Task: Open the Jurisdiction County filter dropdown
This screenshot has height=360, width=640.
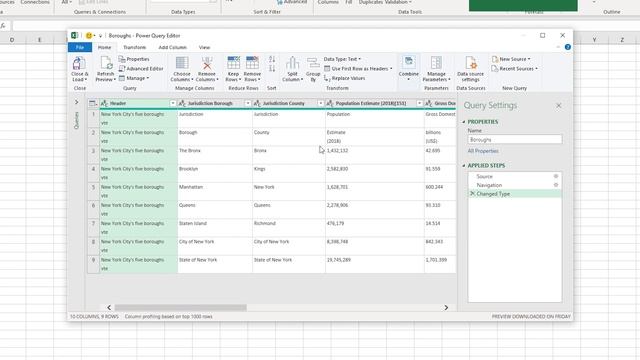Action: pos(320,103)
